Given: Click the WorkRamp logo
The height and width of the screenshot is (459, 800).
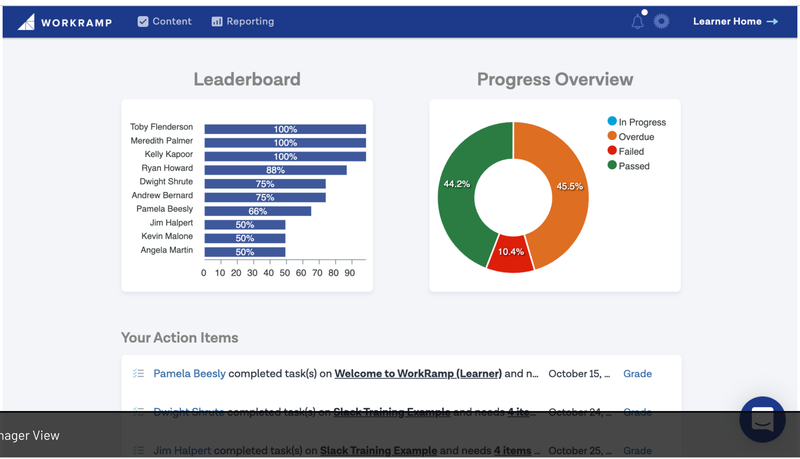Looking at the screenshot, I should 65,22.
